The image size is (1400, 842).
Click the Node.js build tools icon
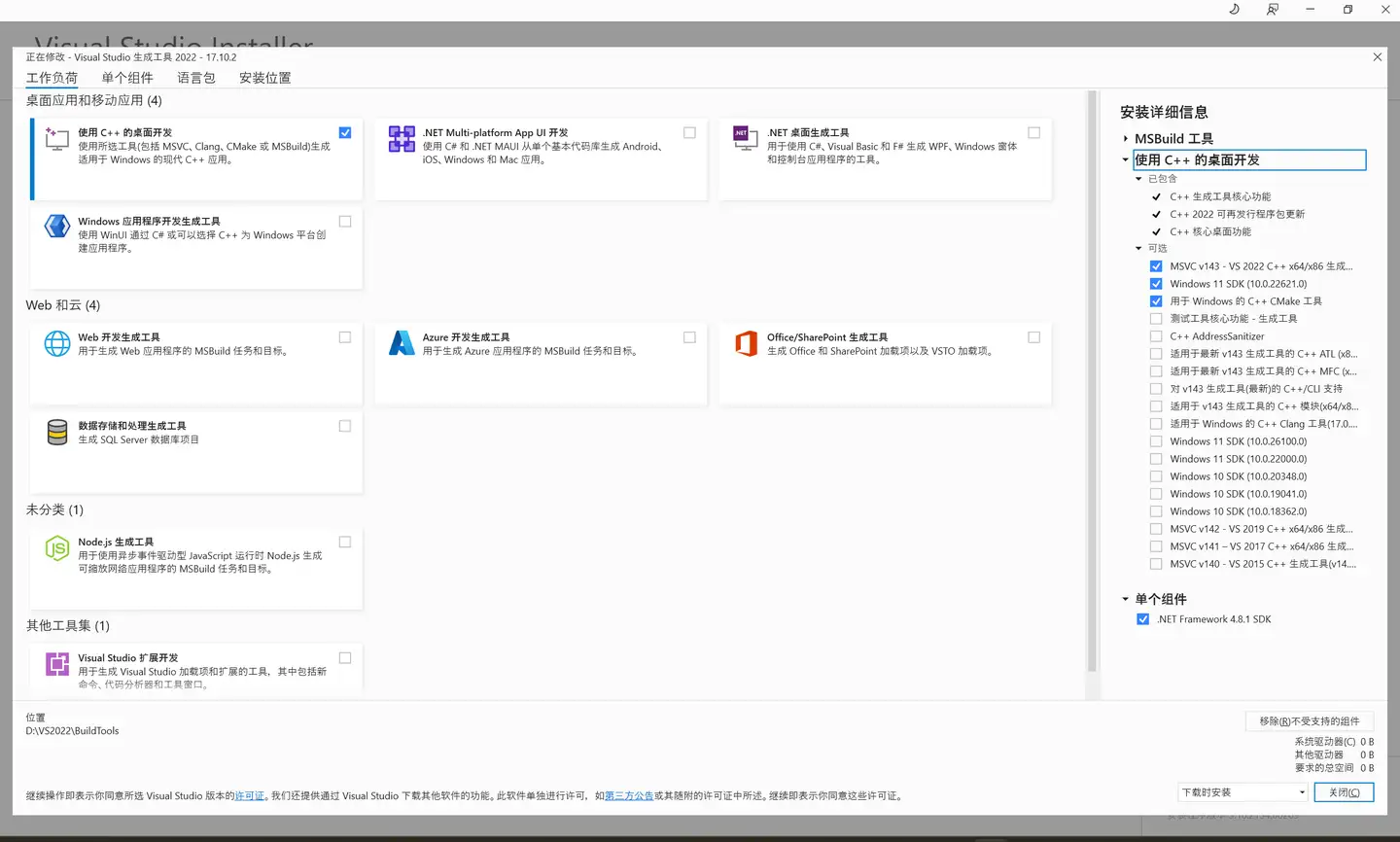coord(57,548)
